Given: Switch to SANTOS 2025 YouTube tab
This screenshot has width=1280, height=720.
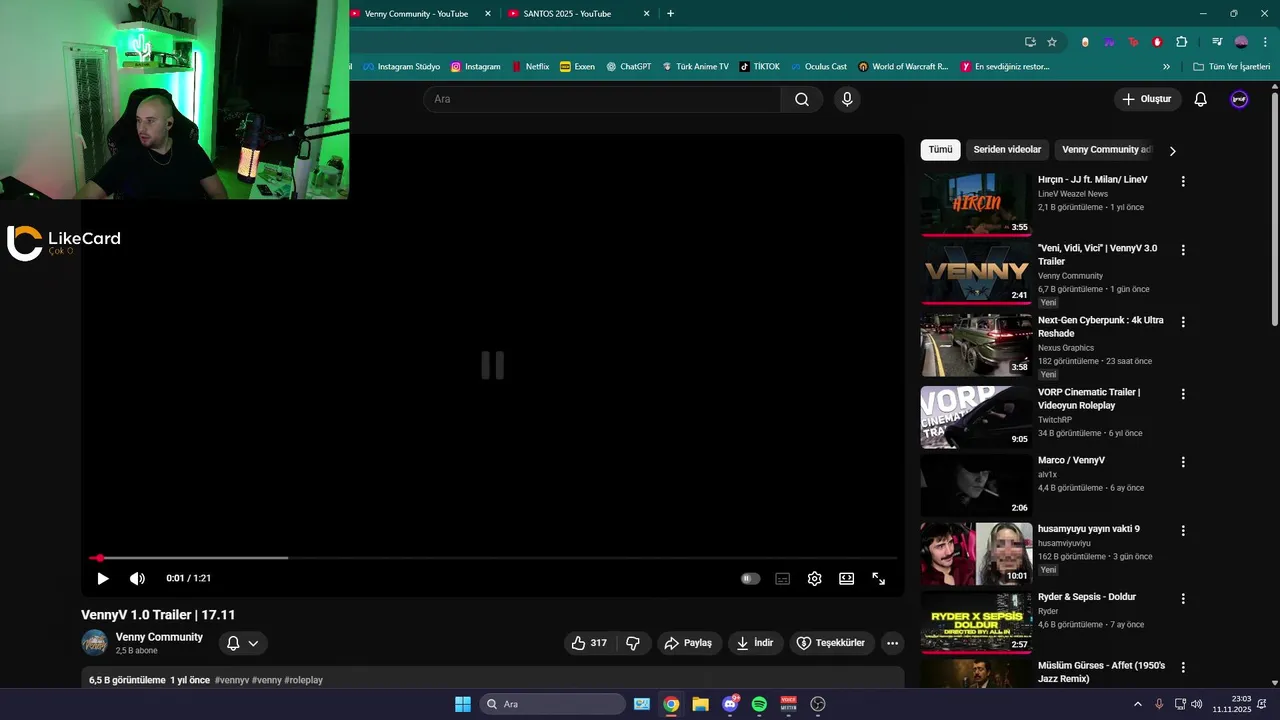Looking at the screenshot, I should (567, 13).
